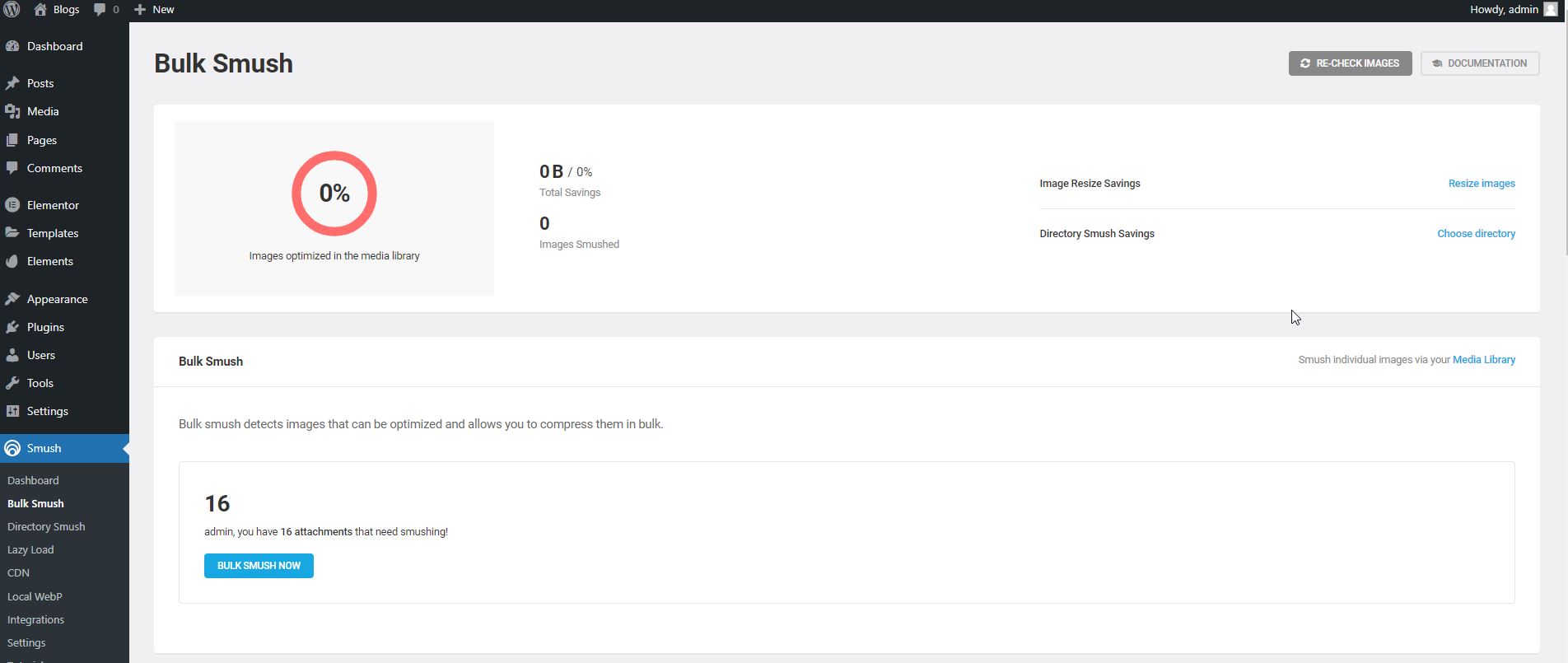Click the WordPress logo icon
This screenshot has height=663, width=1568.
tap(12, 10)
